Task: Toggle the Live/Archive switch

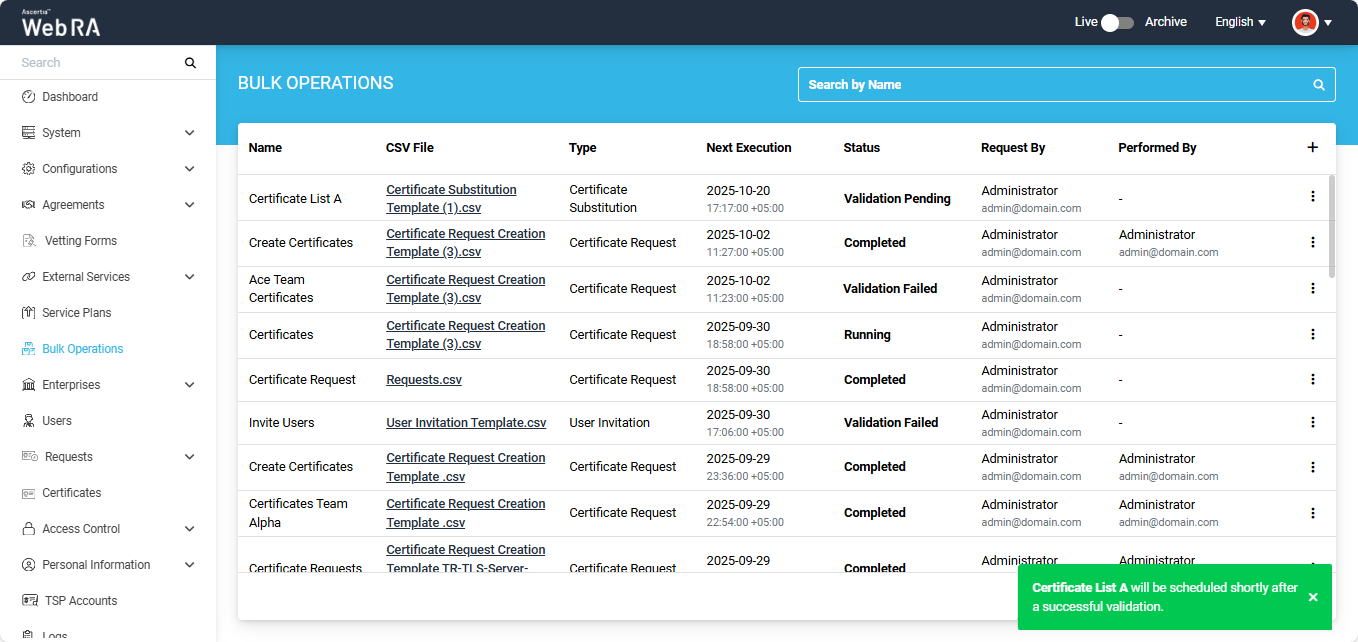Action: 1117,22
